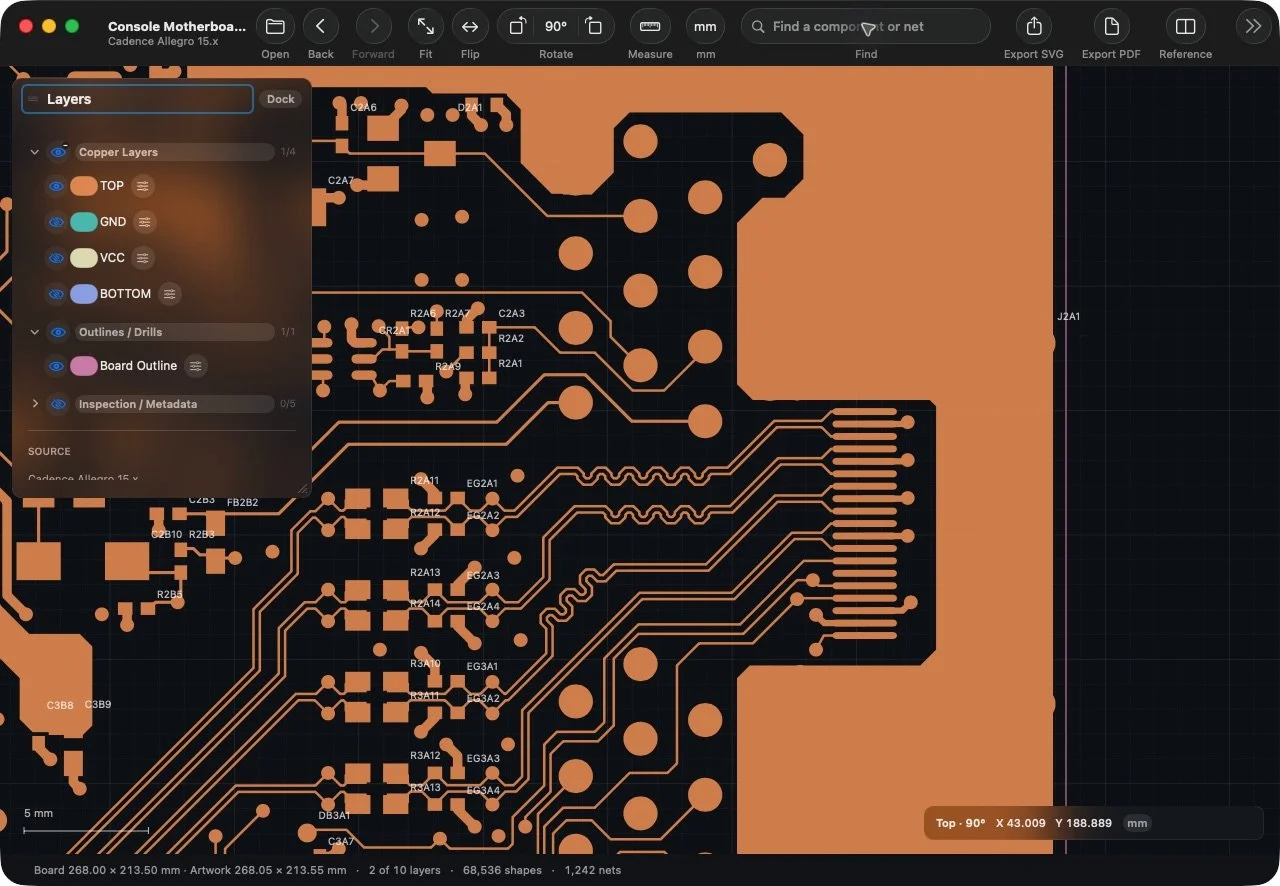Activate the Measure ruler tool

[650, 27]
